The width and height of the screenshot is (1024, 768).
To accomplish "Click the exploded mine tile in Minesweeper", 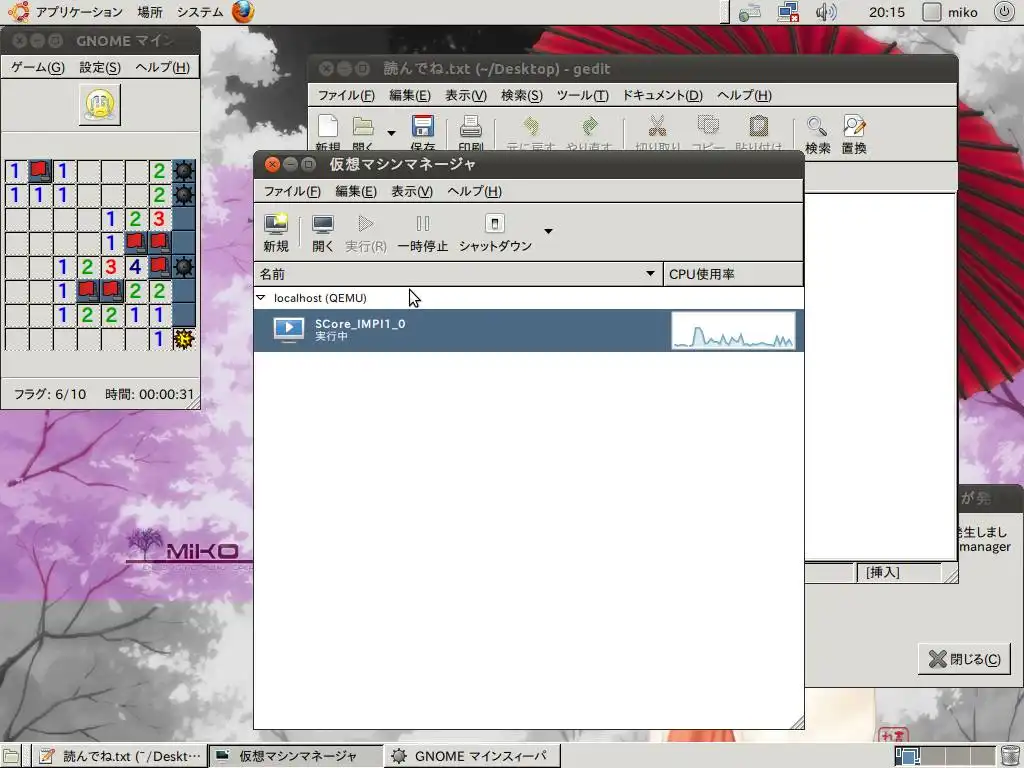I will coord(184,339).
